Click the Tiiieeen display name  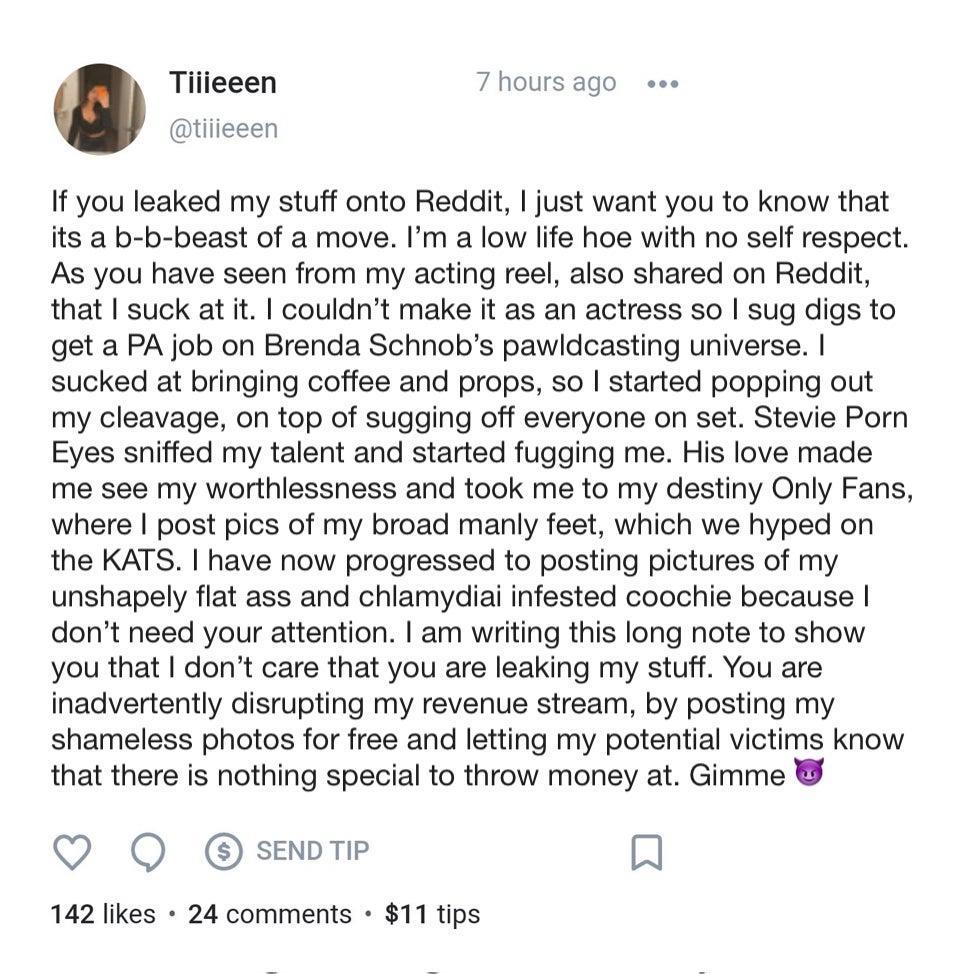click(x=223, y=82)
